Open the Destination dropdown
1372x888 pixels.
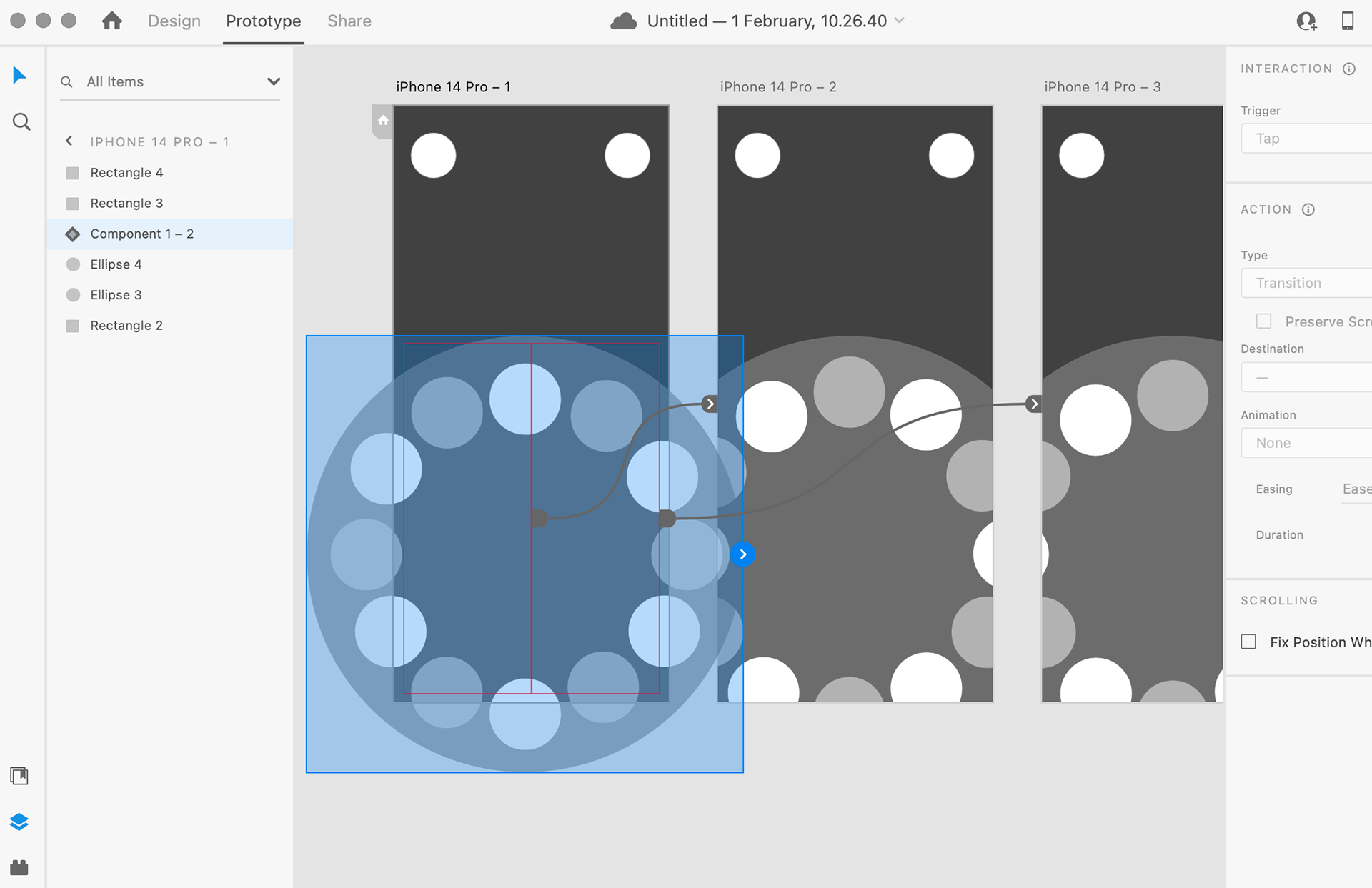click(1306, 377)
